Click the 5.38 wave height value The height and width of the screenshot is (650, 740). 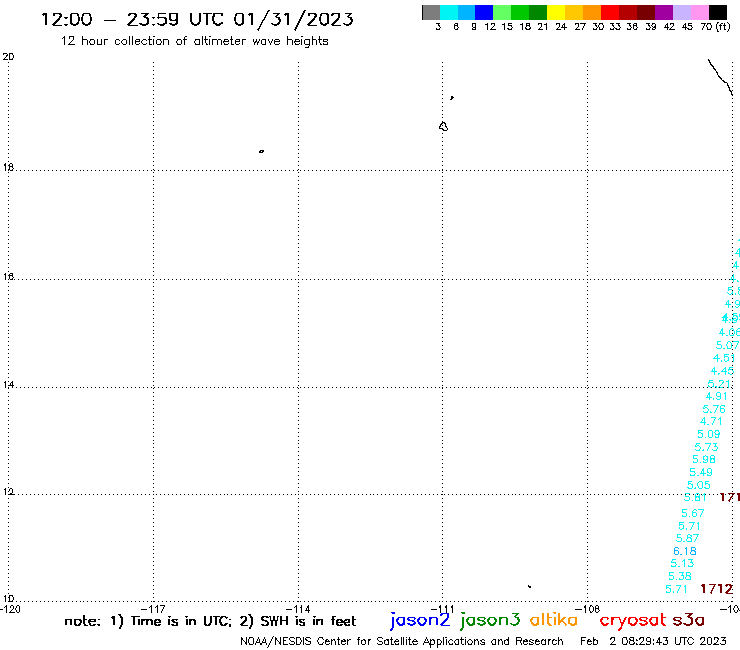pos(680,576)
